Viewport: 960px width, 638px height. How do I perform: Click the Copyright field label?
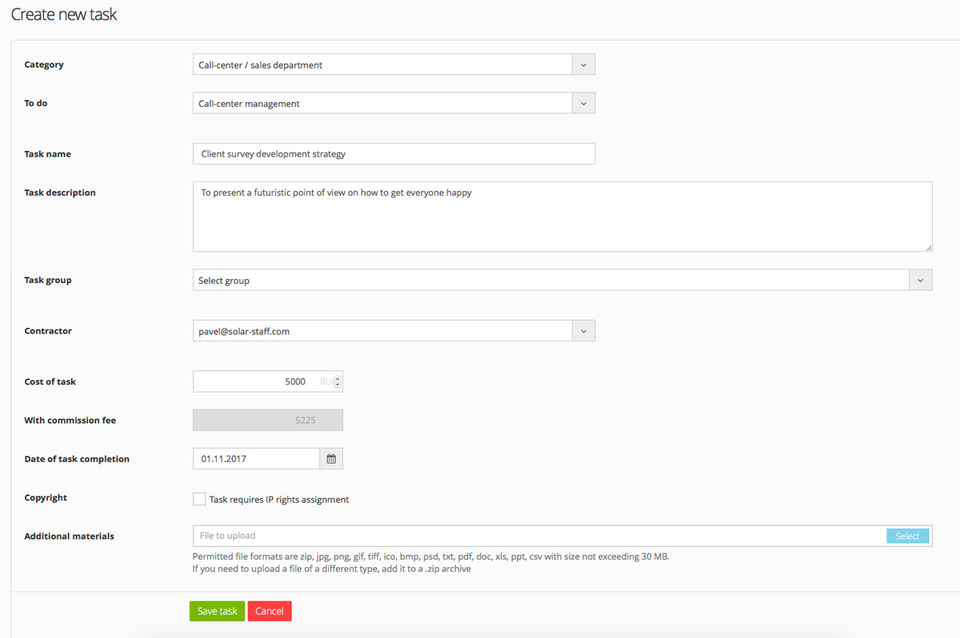pos(46,498)
